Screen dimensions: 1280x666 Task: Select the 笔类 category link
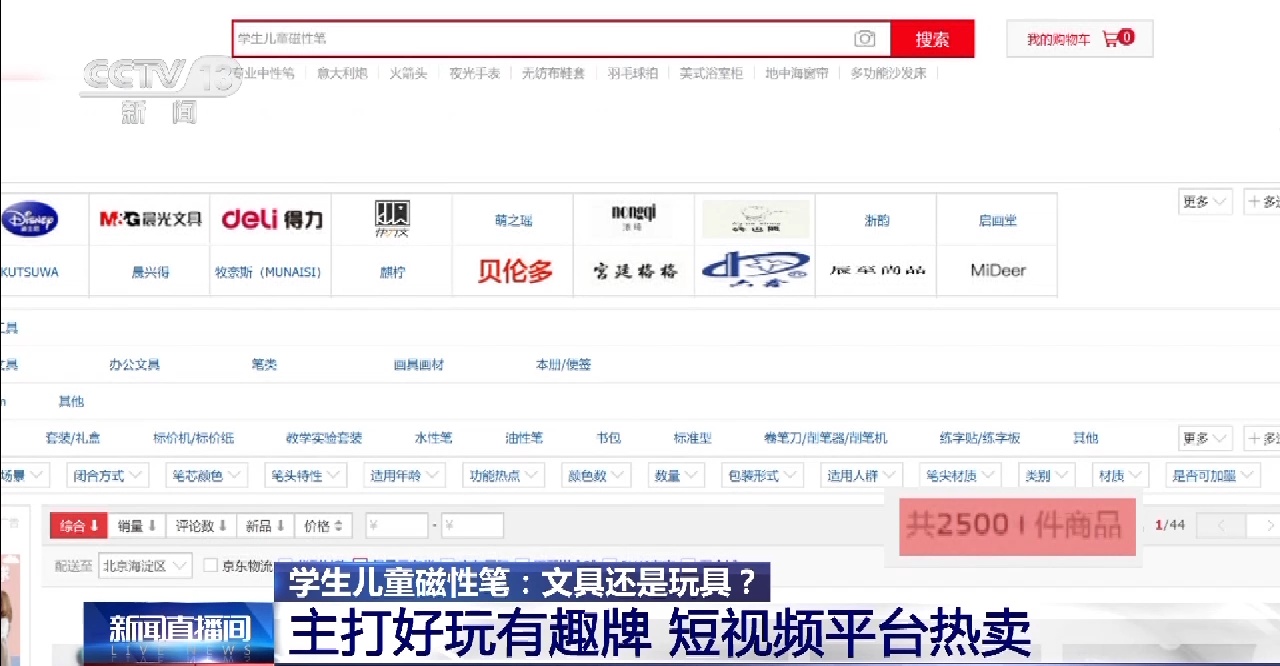pyautogui.click(x=264, y=365)
